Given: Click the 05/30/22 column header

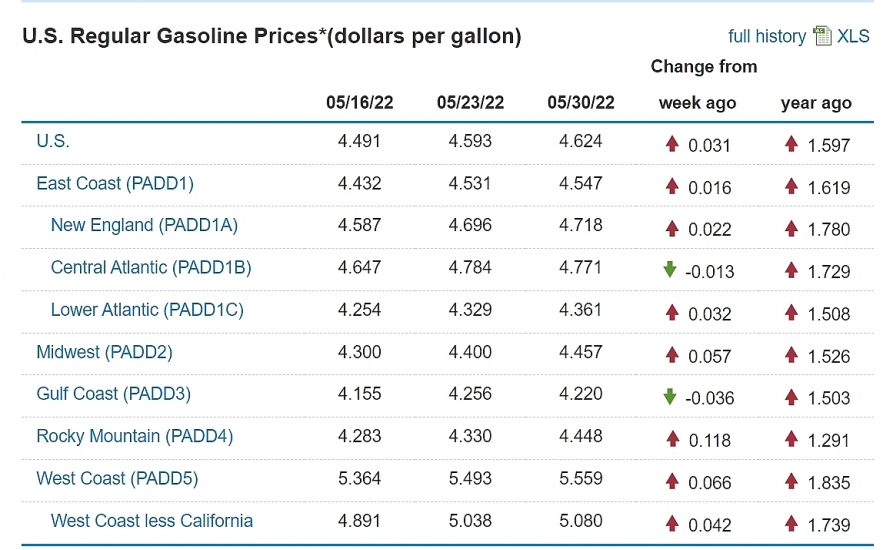Looking at the screenshot, I should point(581,102).
